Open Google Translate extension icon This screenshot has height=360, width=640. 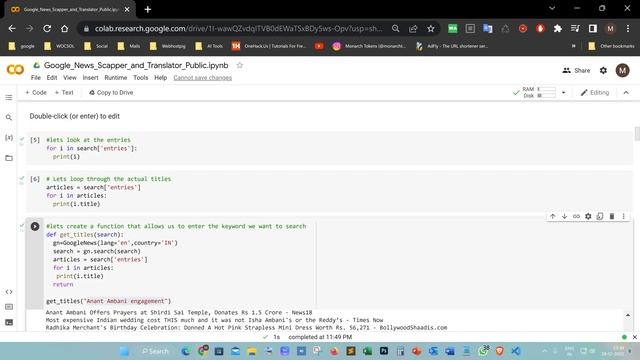tap(487, 29)
